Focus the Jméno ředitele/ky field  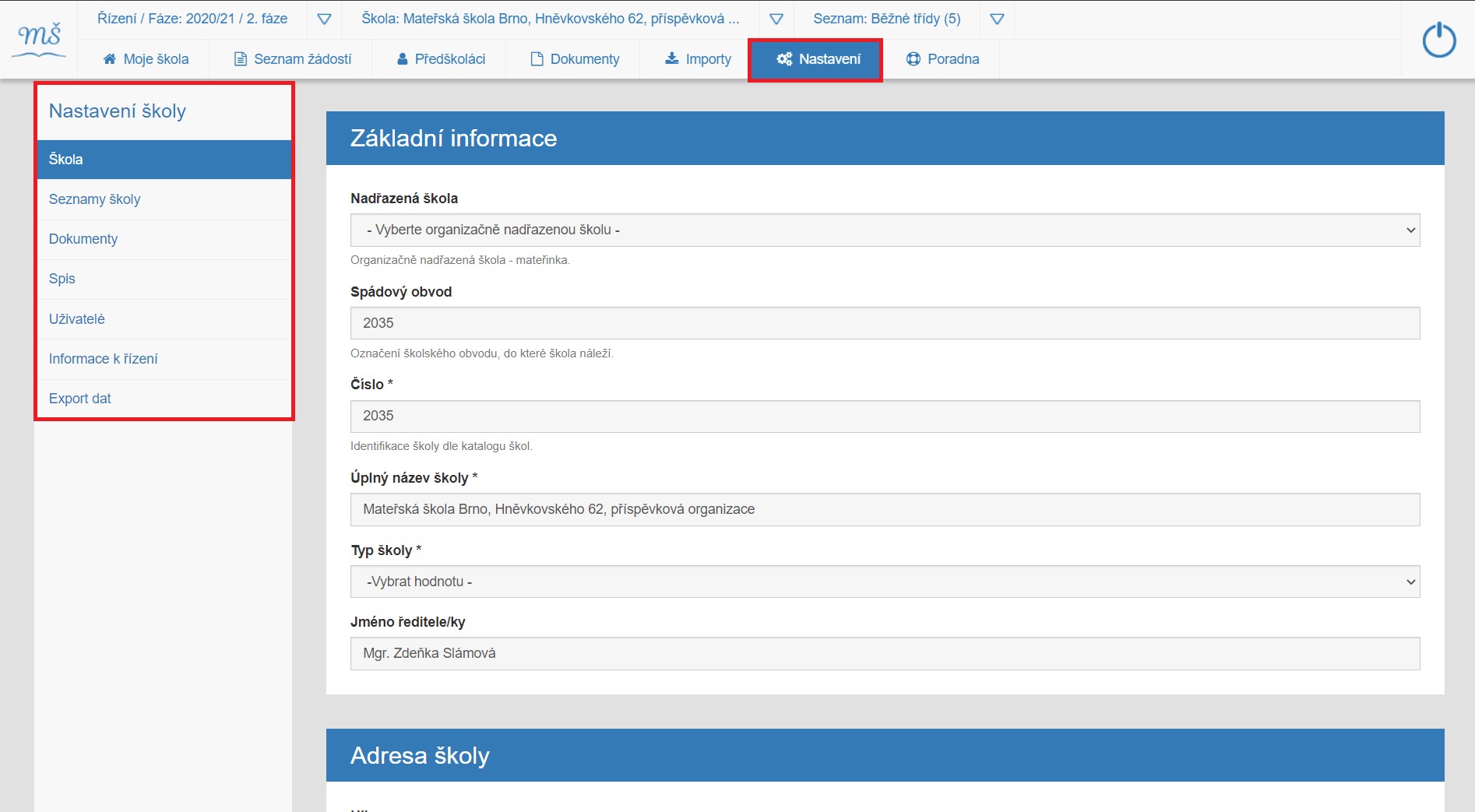885,653
